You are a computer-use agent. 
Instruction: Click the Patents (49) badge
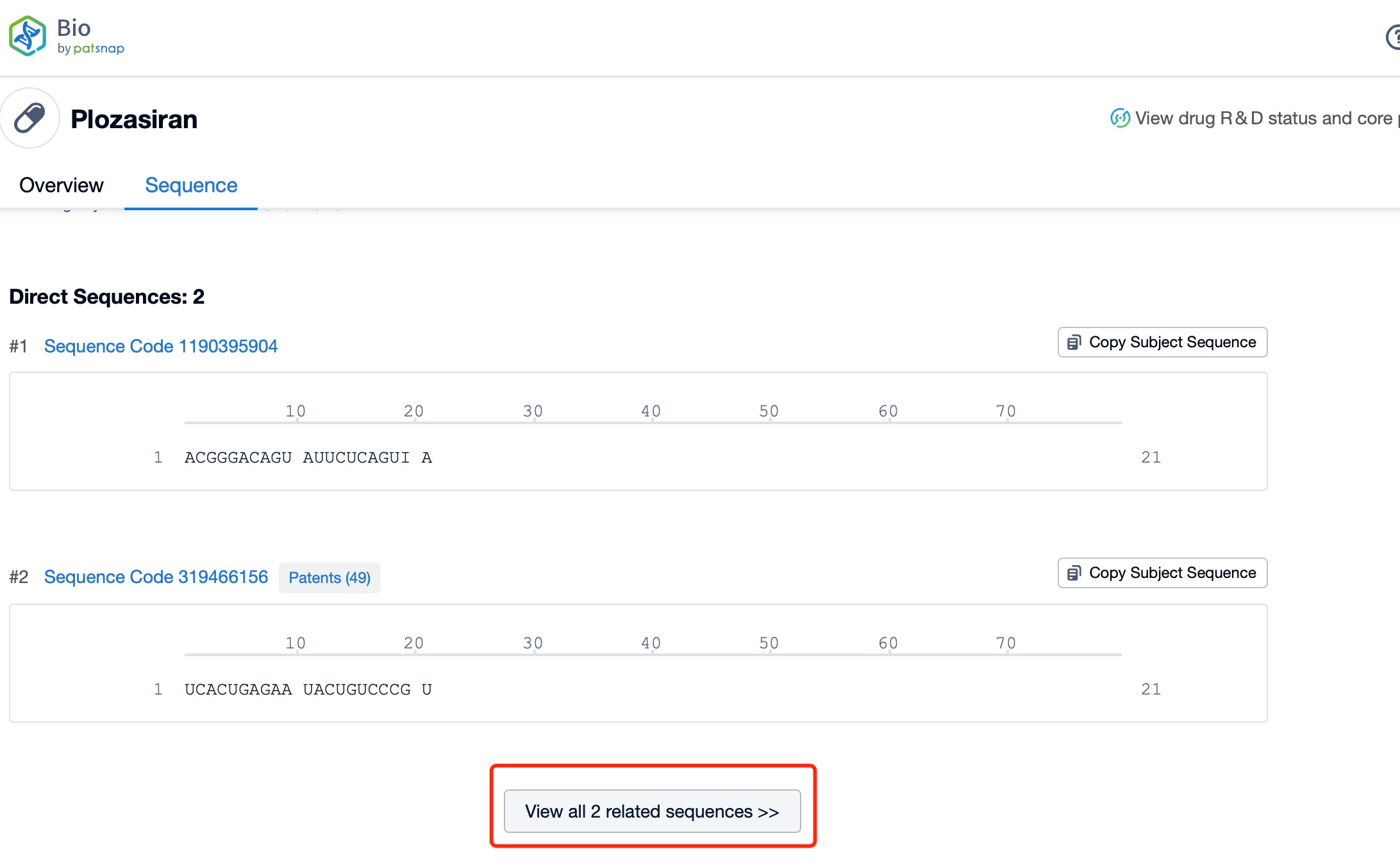coord(329,578)
